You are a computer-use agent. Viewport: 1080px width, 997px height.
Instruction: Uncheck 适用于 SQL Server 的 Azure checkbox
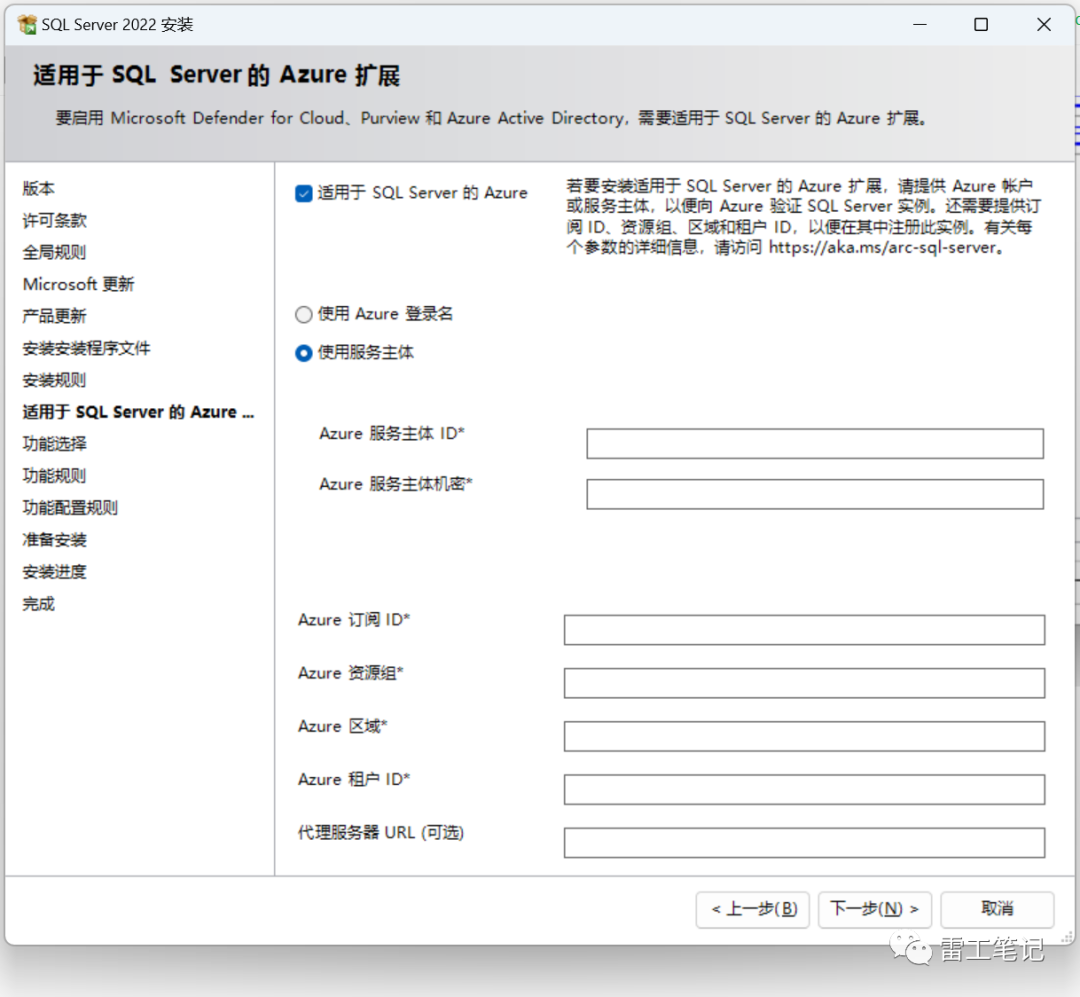coord(304,194)
